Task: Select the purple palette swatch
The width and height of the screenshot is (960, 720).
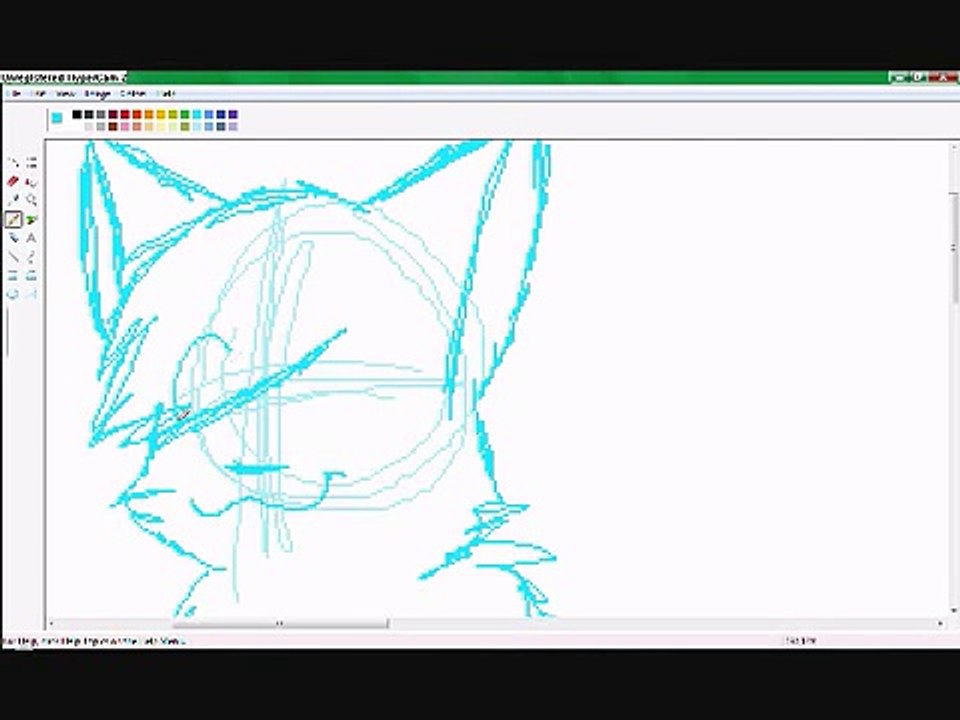Action: 233,114
